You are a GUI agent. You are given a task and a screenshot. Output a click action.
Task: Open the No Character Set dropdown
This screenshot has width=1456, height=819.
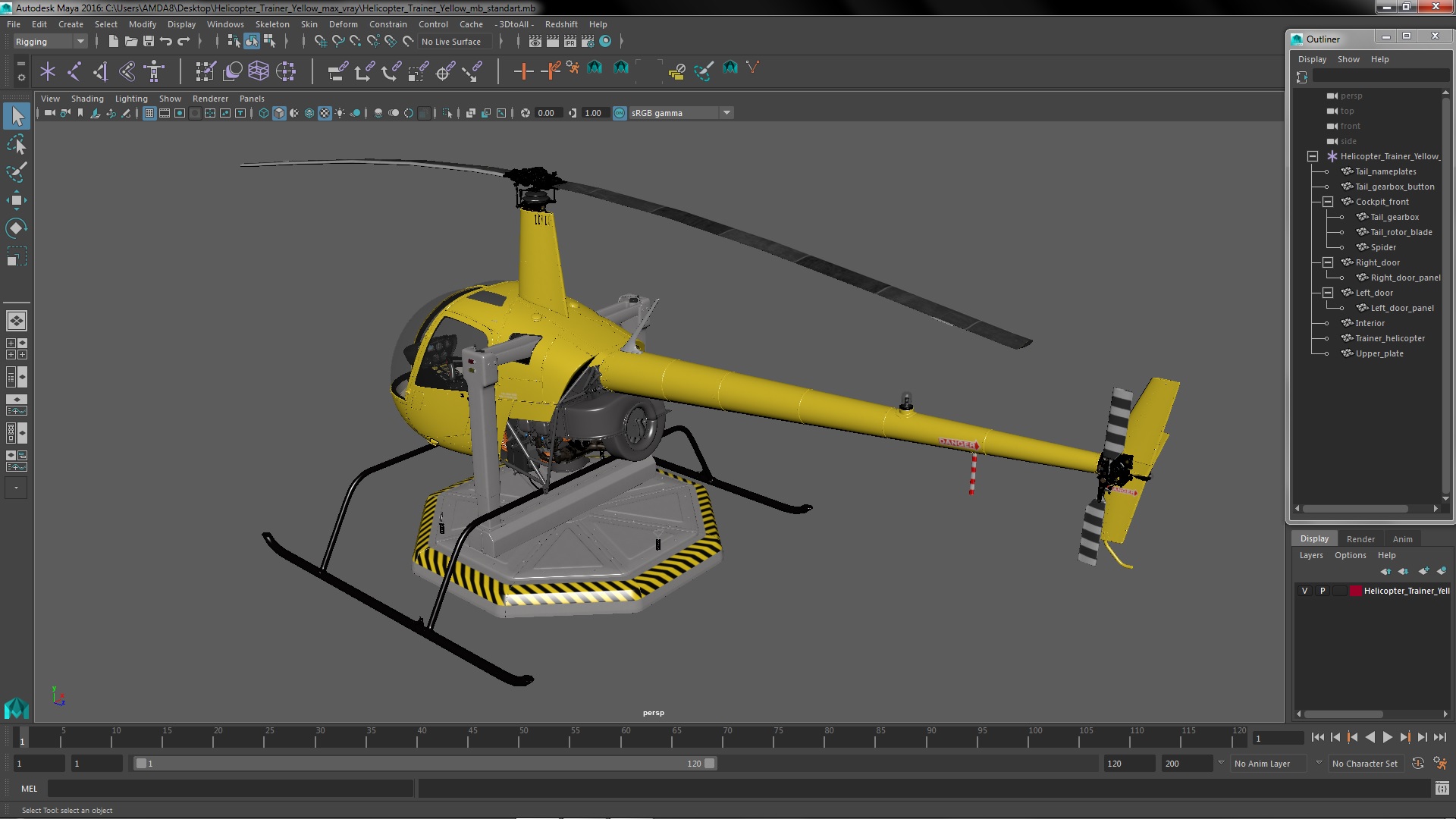click(x=1365, y=764)
